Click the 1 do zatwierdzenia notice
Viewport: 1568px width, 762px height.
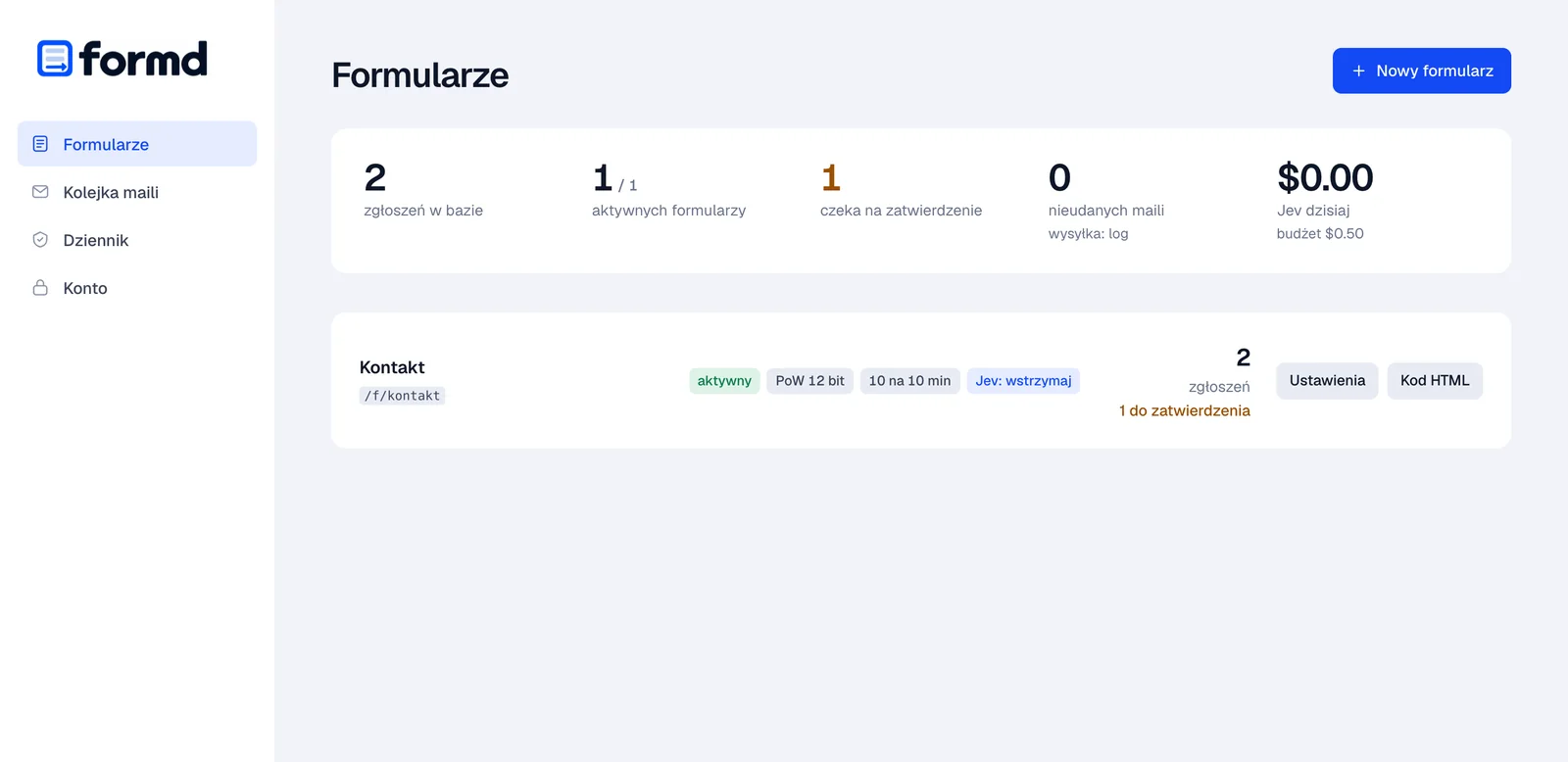(1184, 411)
